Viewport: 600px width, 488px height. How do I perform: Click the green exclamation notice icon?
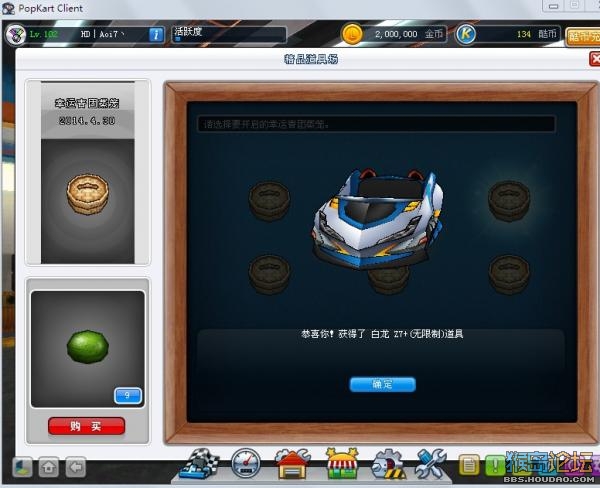495,465
